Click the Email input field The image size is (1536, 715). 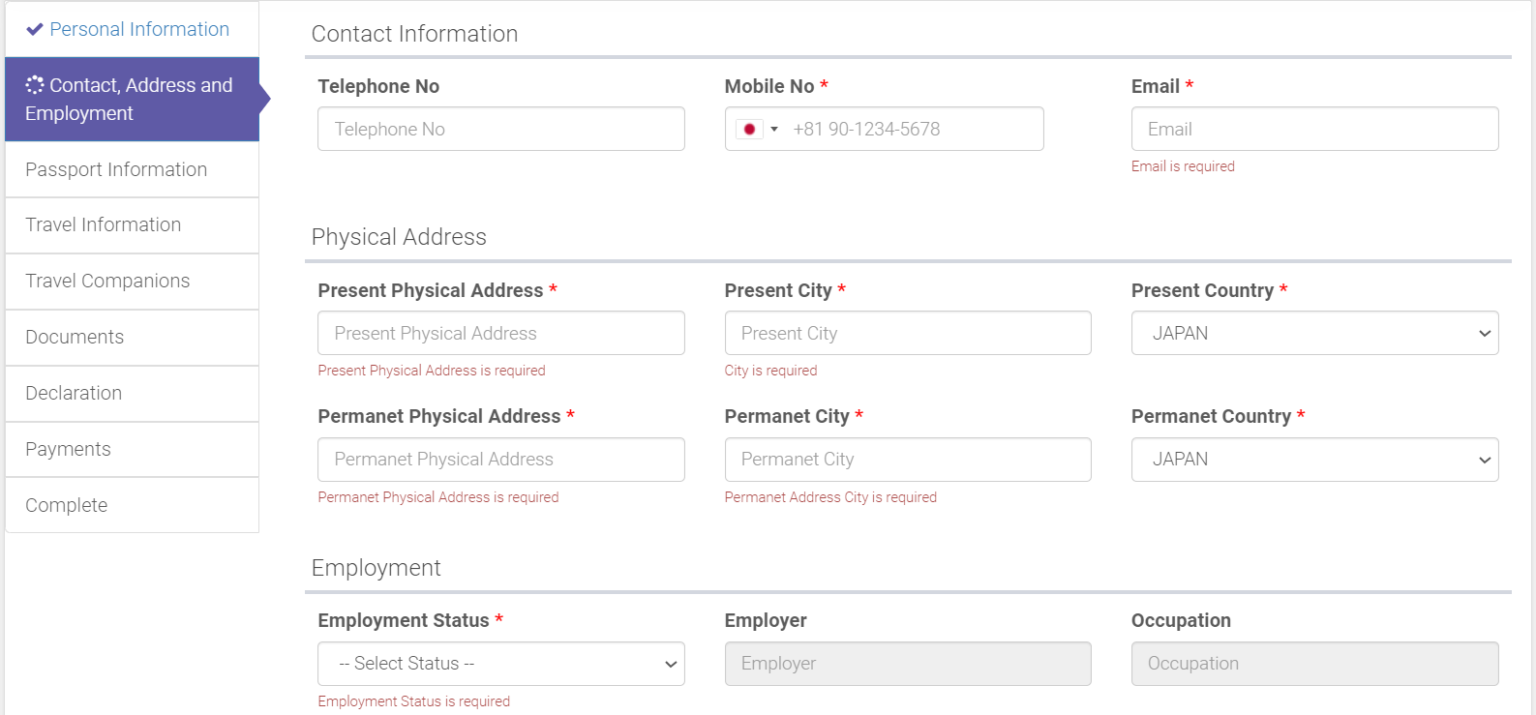coord(1314,129)
